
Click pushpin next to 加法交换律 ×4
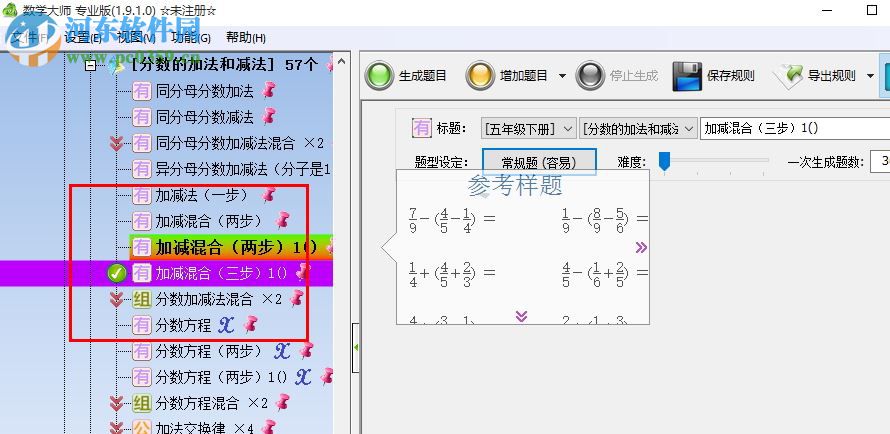(268, 427)
